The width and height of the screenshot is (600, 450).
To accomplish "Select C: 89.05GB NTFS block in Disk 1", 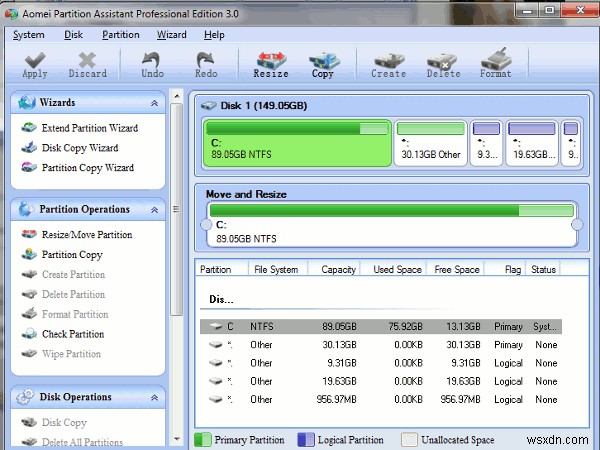I will (297, 143).
